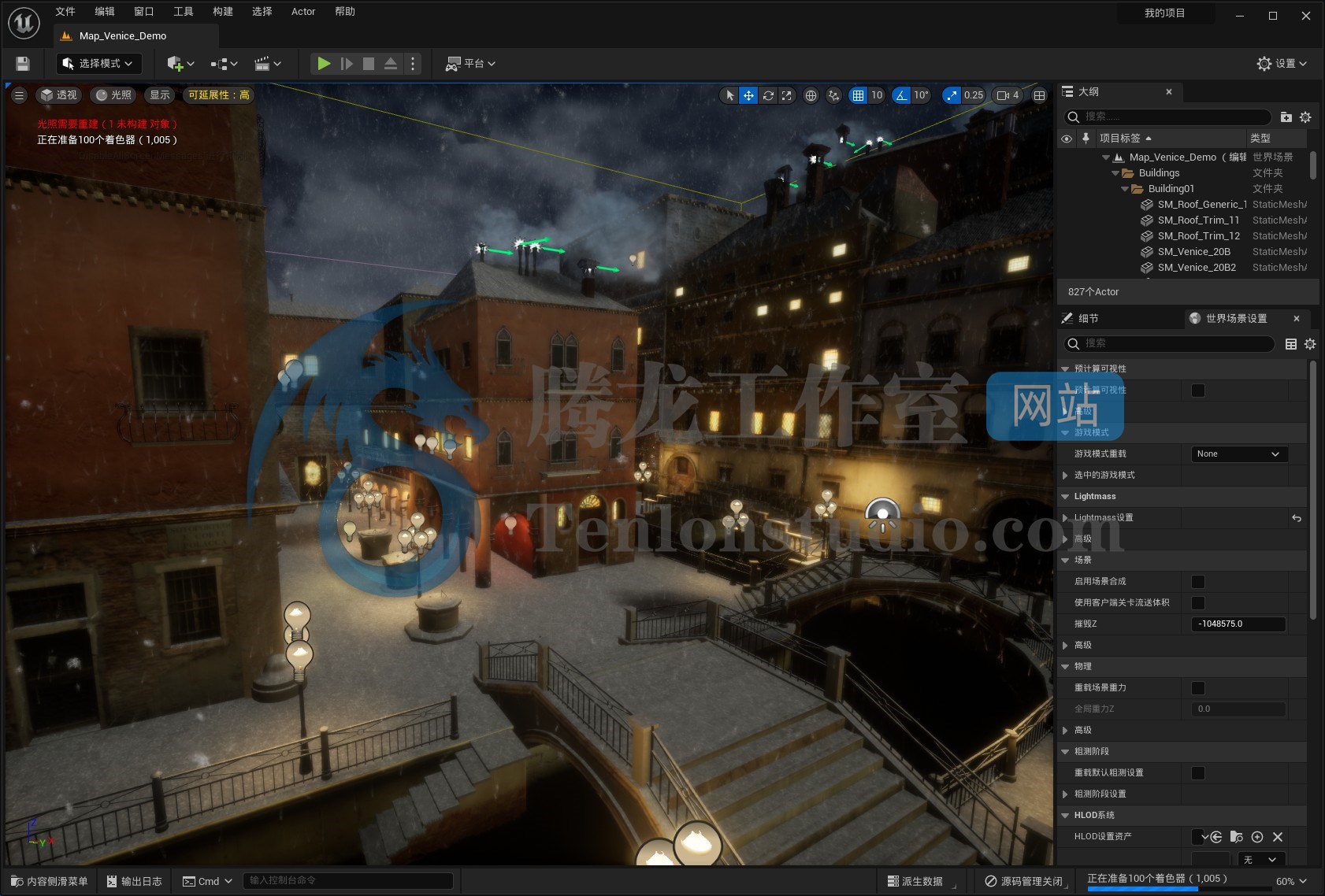Toggle rotation angle snapping icon
This screenshot has width=1325, height=896.
tap(901, 95)
